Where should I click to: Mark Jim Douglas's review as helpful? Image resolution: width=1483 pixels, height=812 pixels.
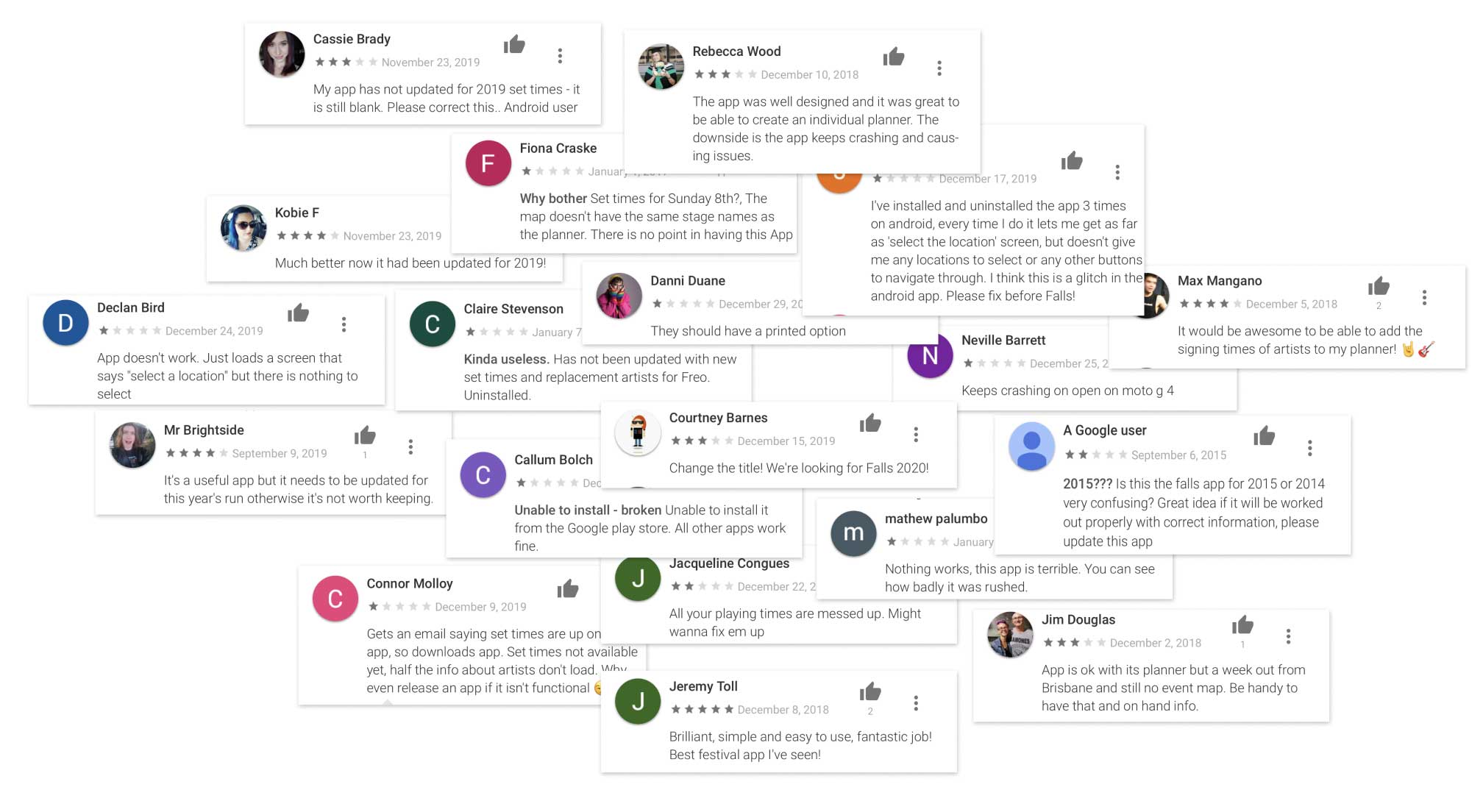click(x=1242, y=625)
